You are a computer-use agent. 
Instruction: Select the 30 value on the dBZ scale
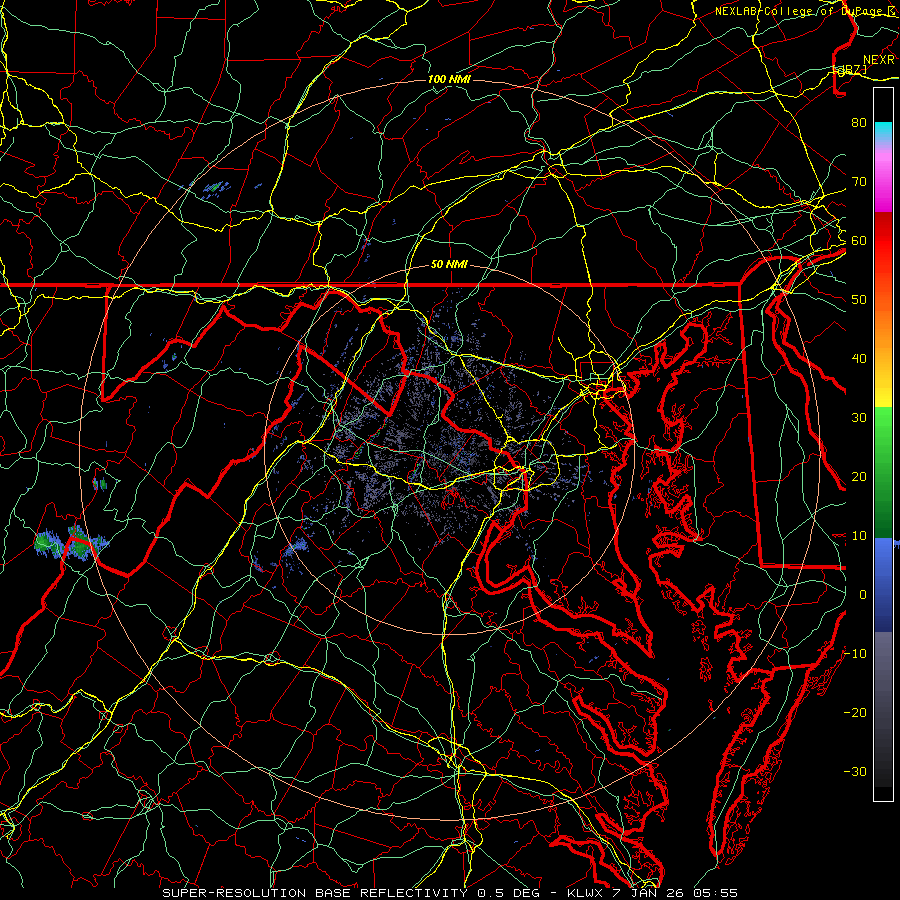(x=859, y=418)
